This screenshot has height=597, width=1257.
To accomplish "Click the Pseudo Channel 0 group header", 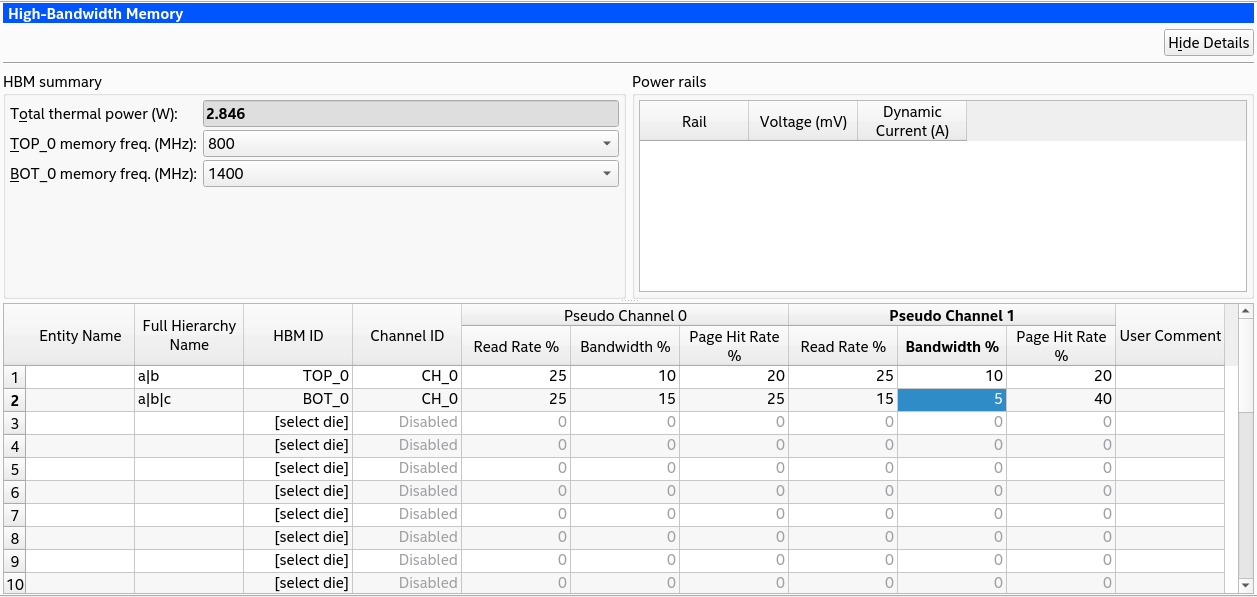I will [624, 316].
